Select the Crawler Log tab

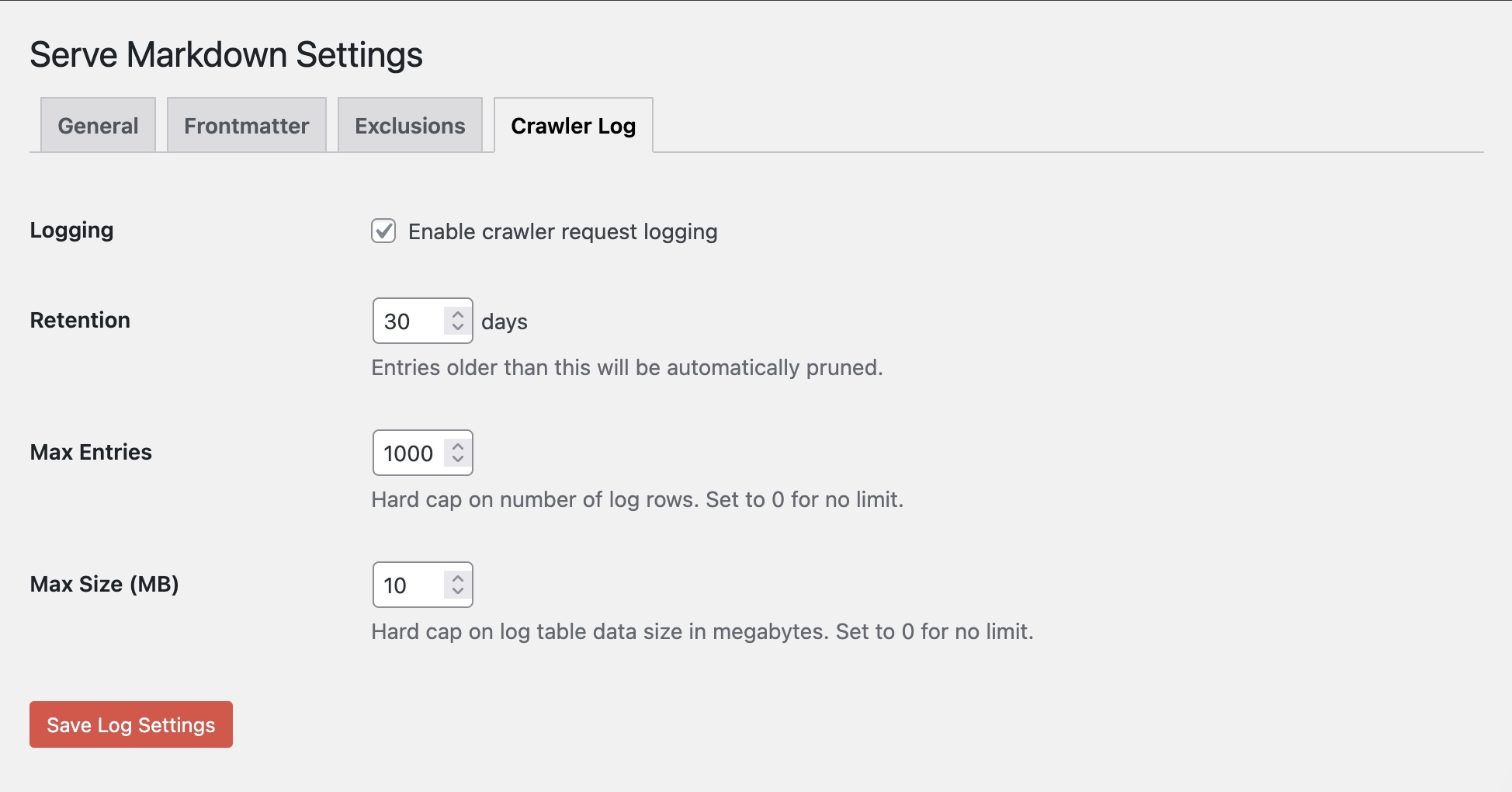pos(574,125)
